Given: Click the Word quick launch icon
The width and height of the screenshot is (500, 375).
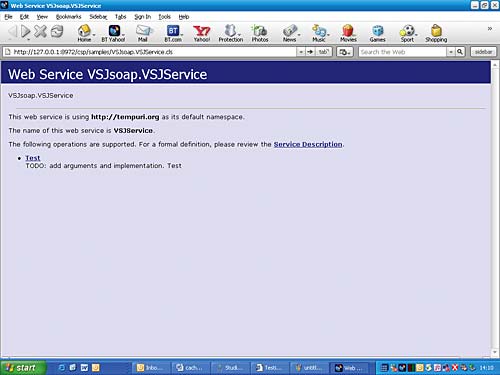Looking at the screenshot, I should coord(84,368).
